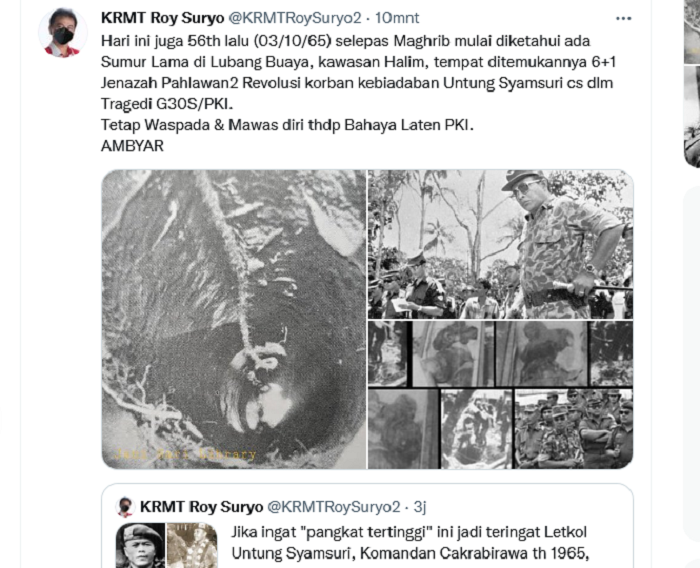The image size is (700, 568).
Task: Open Roy Suryo's masked profile avatar
Action: tap(63, 33)
